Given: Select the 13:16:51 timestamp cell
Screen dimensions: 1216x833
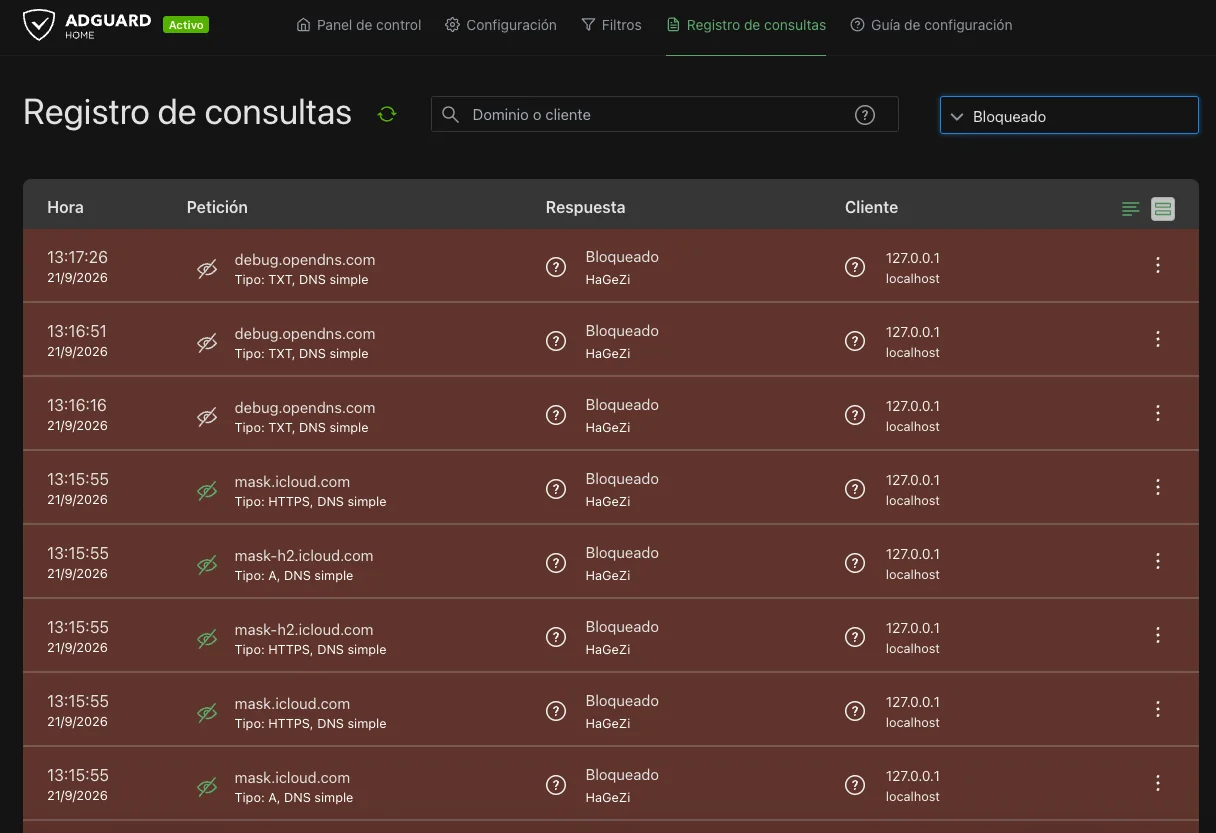Looking at the screenshot, I should [77, 340].
